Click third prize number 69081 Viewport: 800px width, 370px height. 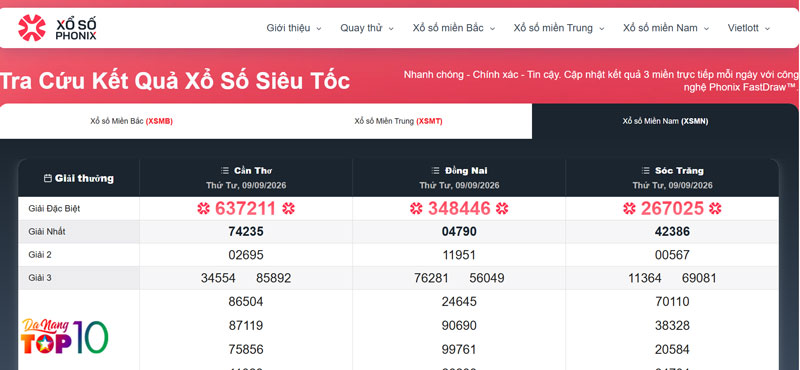pos(699,278)
